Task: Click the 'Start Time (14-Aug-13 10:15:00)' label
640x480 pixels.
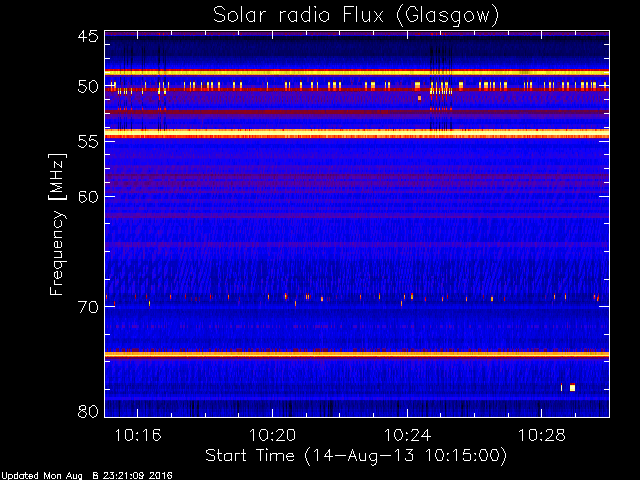Action: coord(356,456)
